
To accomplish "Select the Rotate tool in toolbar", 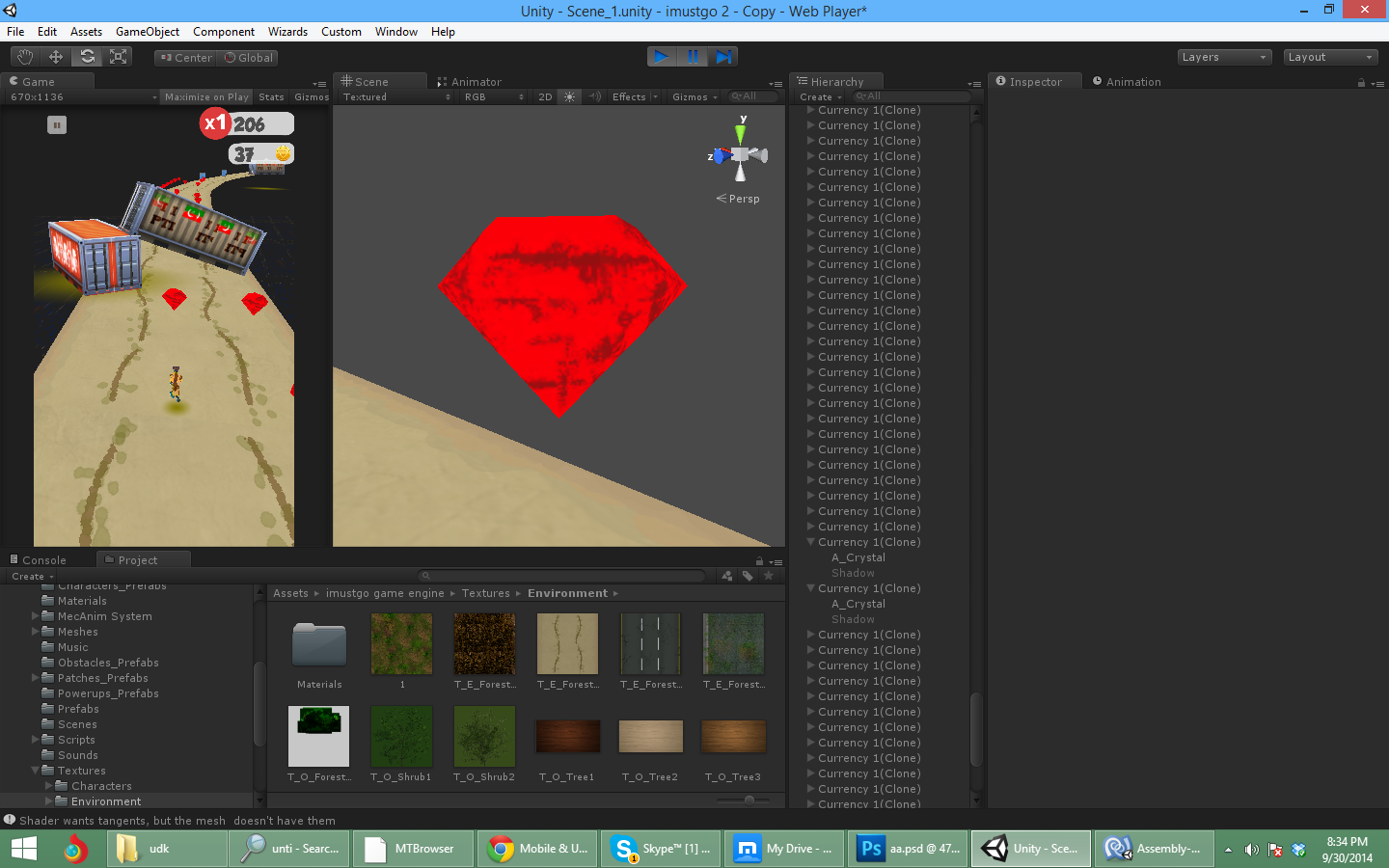I will (87, 57).
